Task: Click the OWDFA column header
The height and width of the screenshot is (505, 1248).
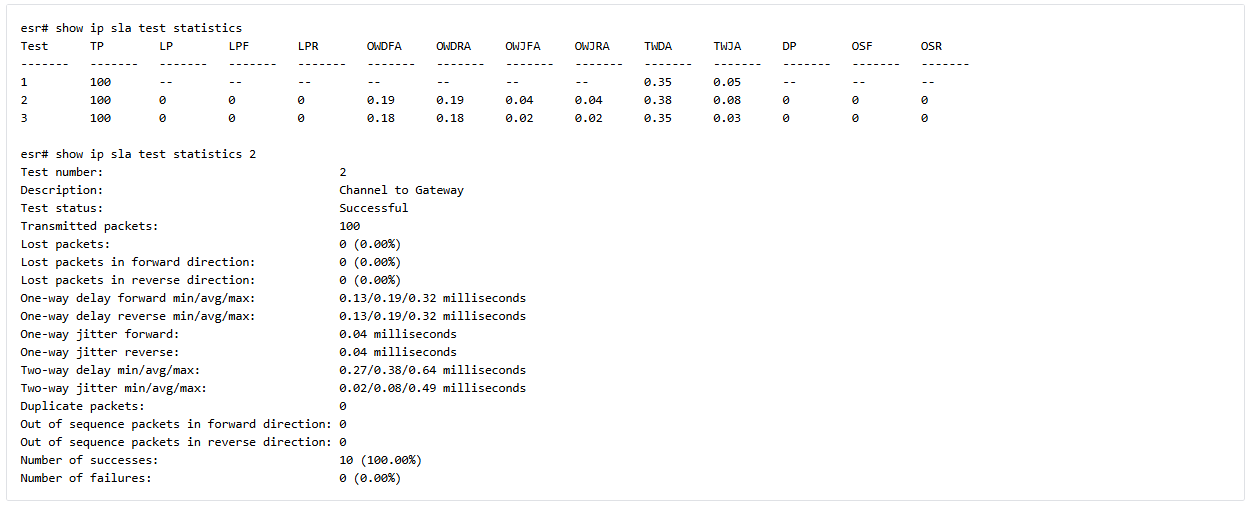Action: 384,46
